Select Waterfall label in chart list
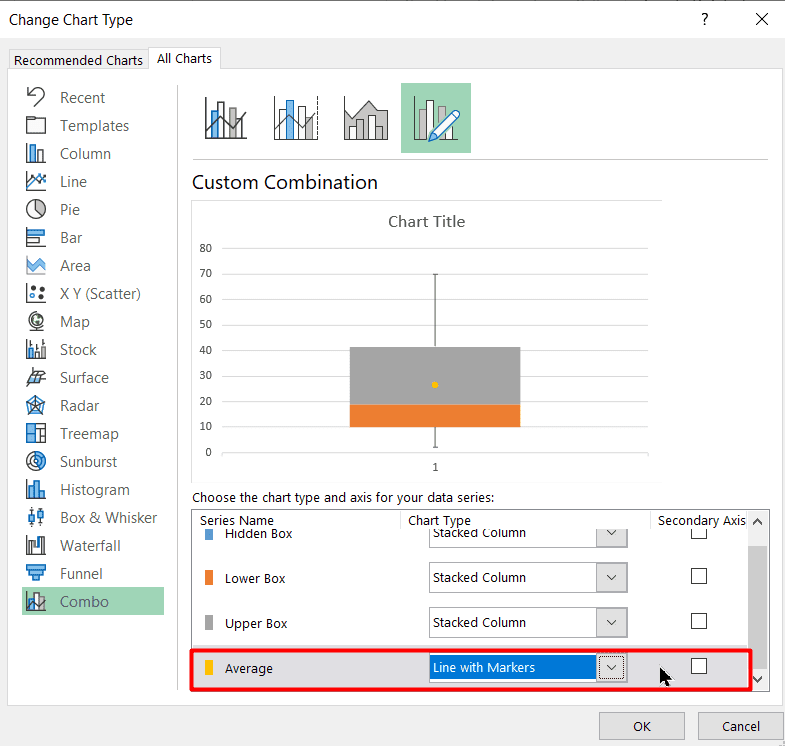Screen dimensions: 785x746 point(90,546)
